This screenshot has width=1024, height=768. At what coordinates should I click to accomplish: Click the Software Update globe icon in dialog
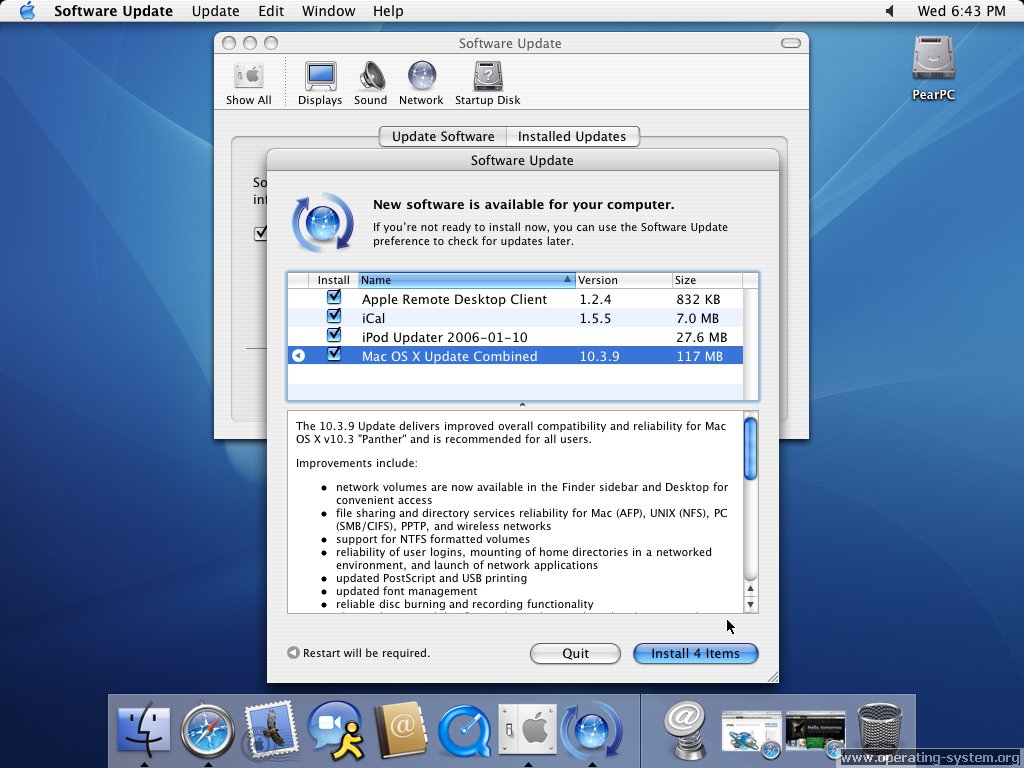click(x=323, y=223)
